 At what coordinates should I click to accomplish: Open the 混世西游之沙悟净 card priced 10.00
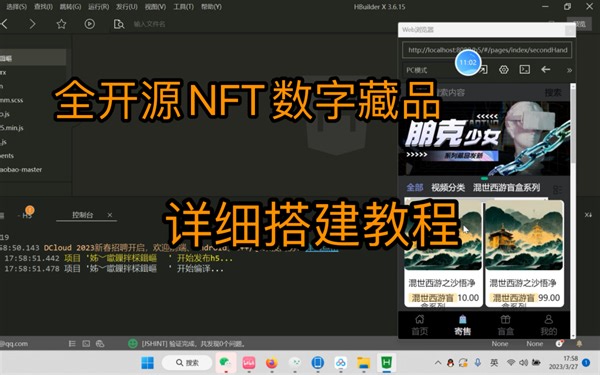(x=443, y=253)
